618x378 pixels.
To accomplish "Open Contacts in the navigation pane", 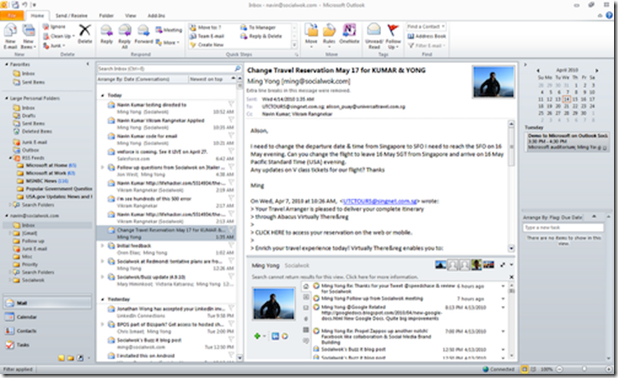I will (x=47, y=331).
